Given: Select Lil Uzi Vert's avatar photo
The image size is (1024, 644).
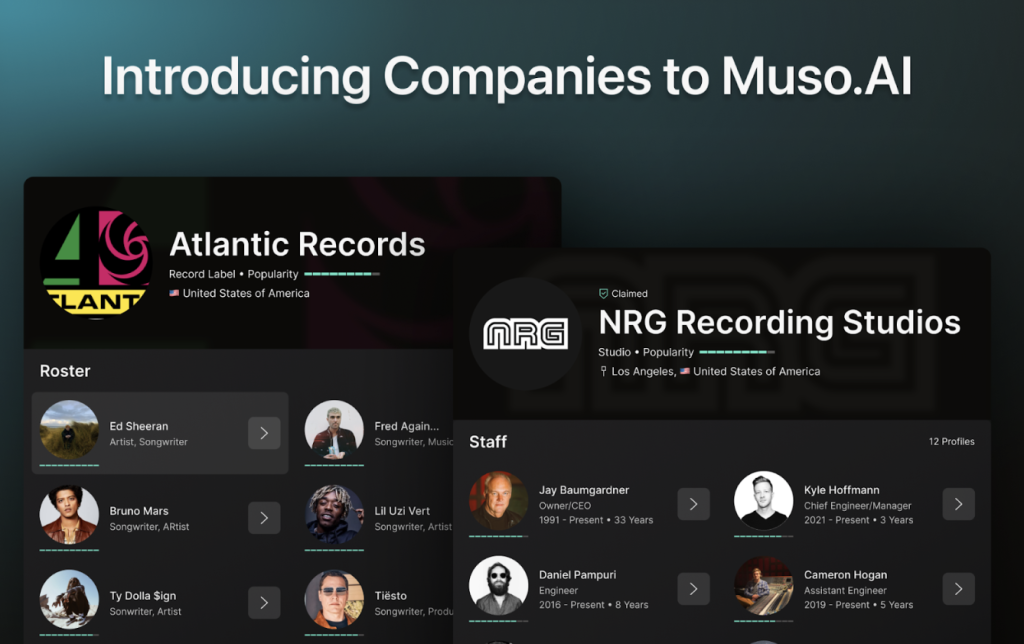Looking at the screenshot, I should click(334, 515).
